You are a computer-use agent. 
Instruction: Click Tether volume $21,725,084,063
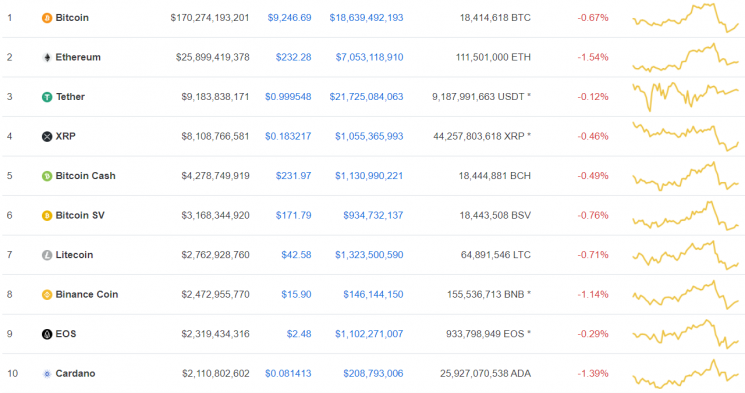(x=366, y=96)
